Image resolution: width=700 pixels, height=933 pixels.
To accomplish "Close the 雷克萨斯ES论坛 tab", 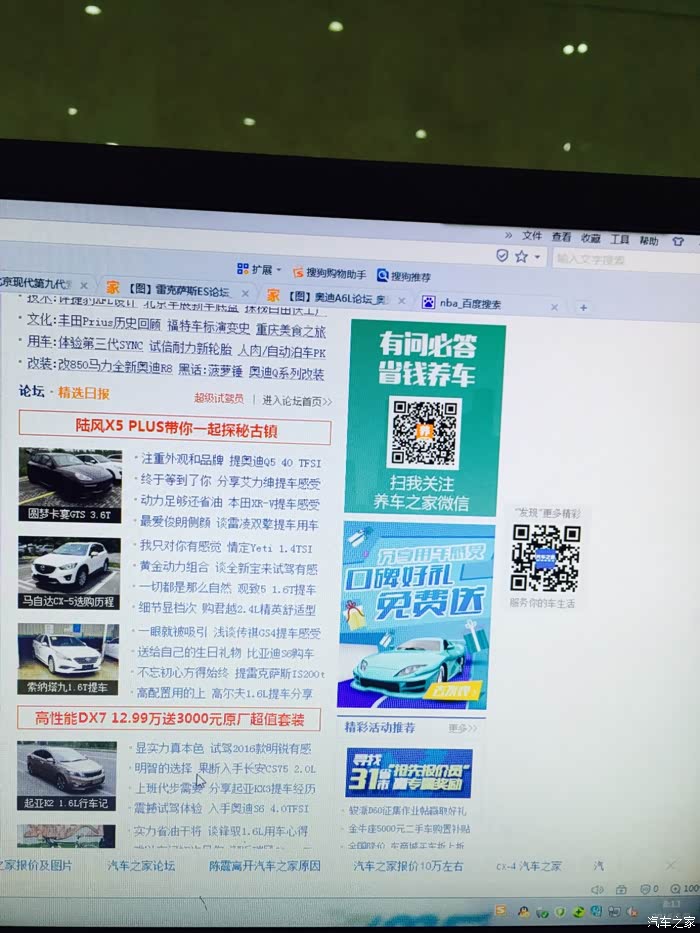I will pyautogui.click(x=245, y=293).
